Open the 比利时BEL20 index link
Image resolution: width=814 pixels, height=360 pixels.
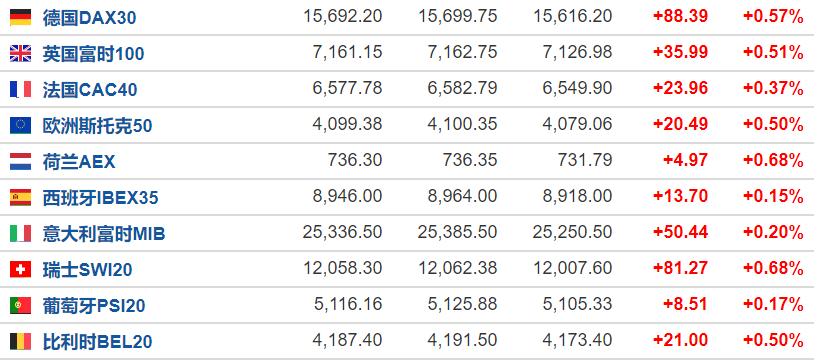point(98,342)
